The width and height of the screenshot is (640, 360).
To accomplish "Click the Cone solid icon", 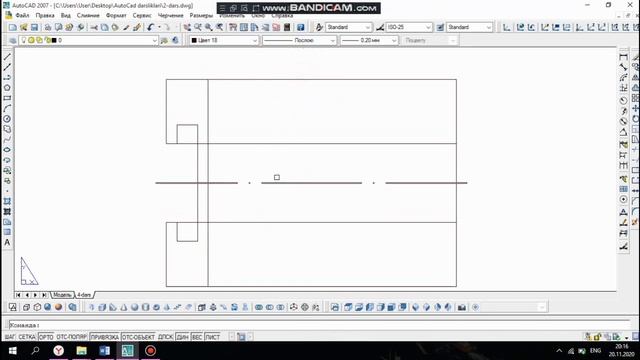I will pyautogui.click(x=124, y=307).
